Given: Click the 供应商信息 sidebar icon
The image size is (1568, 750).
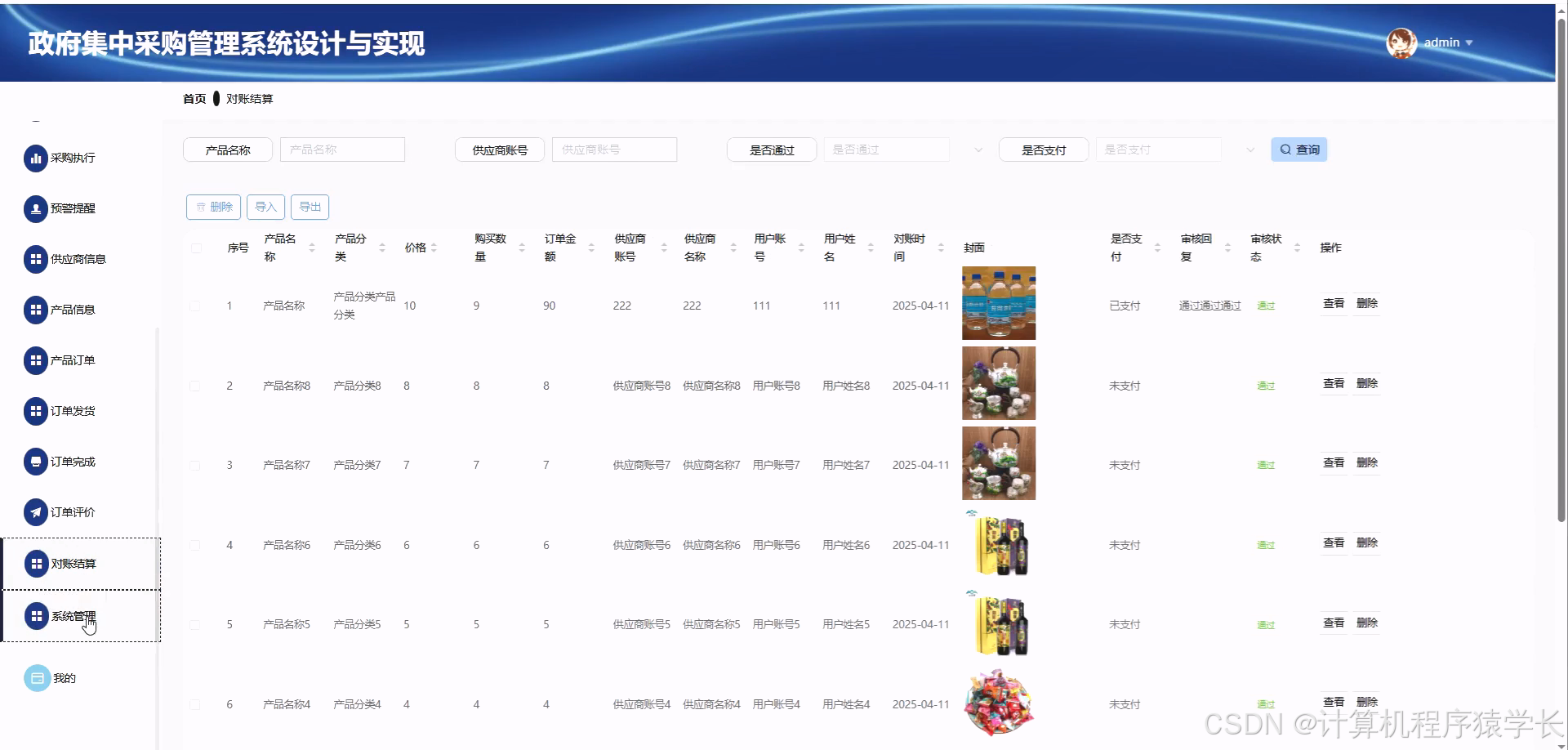Looking at the screenshot, I should 35,259.
